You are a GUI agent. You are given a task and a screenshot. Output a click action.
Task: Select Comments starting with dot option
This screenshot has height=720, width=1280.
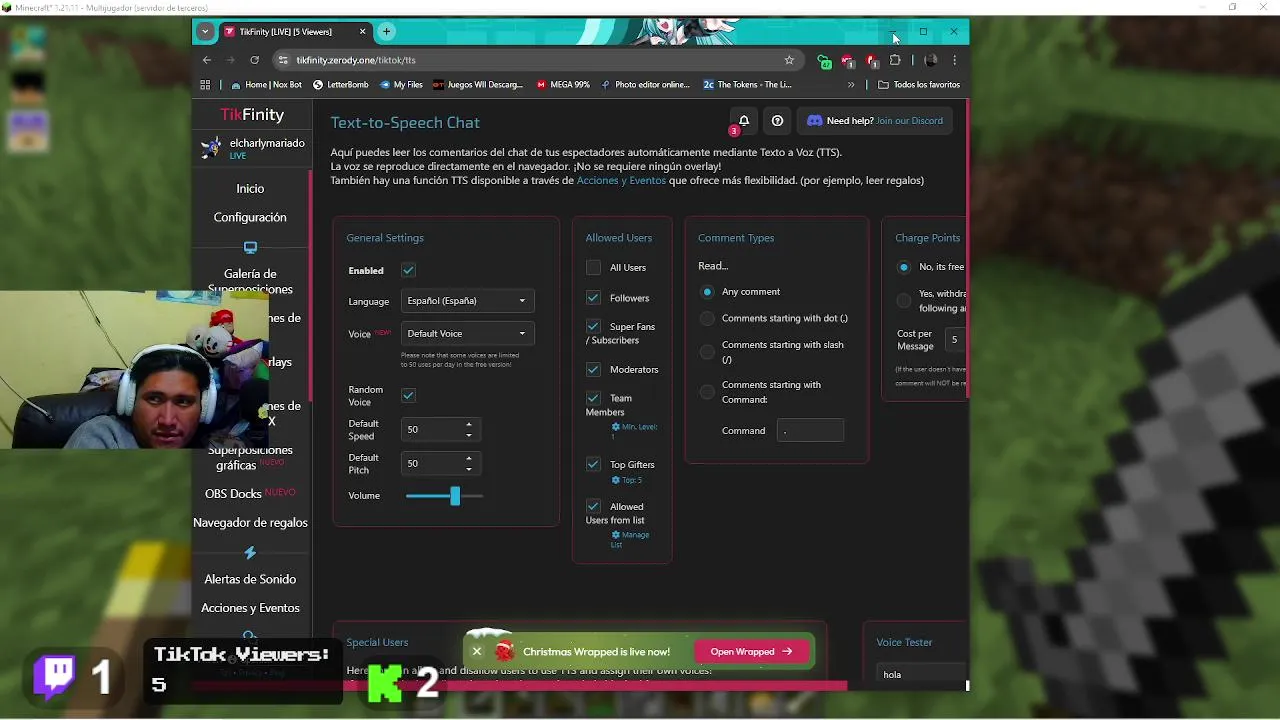707,318
